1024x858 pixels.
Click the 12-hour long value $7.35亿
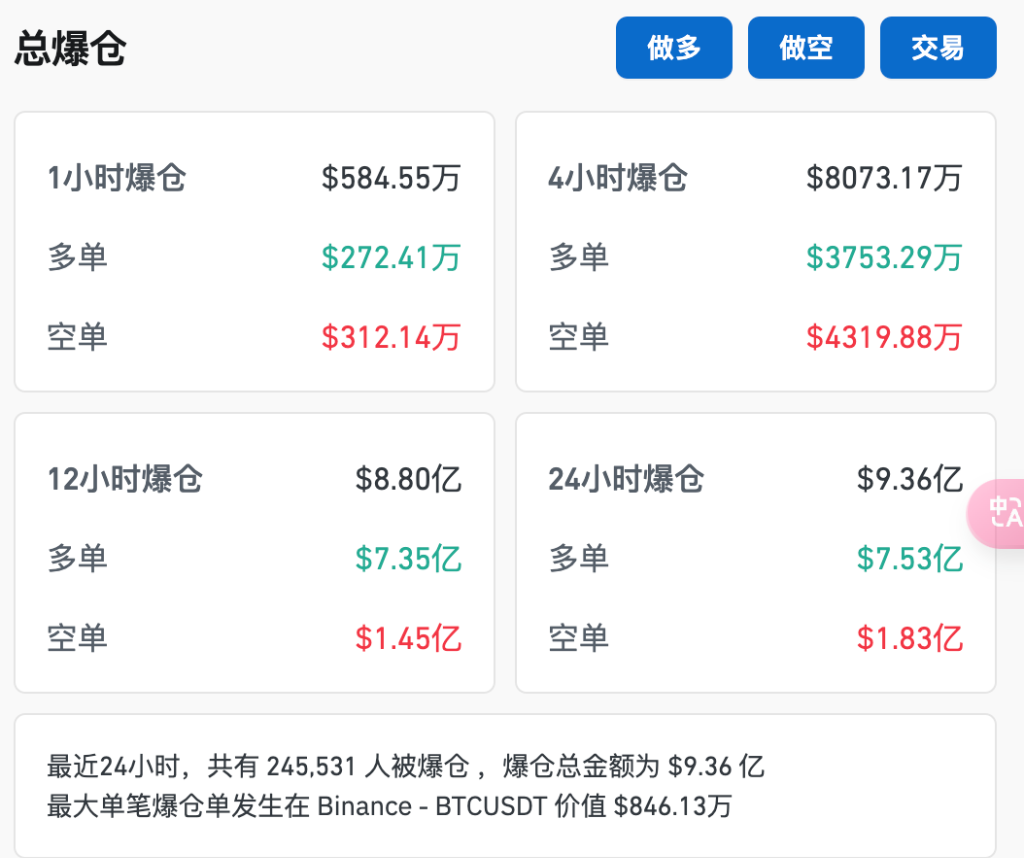(408, 559)
